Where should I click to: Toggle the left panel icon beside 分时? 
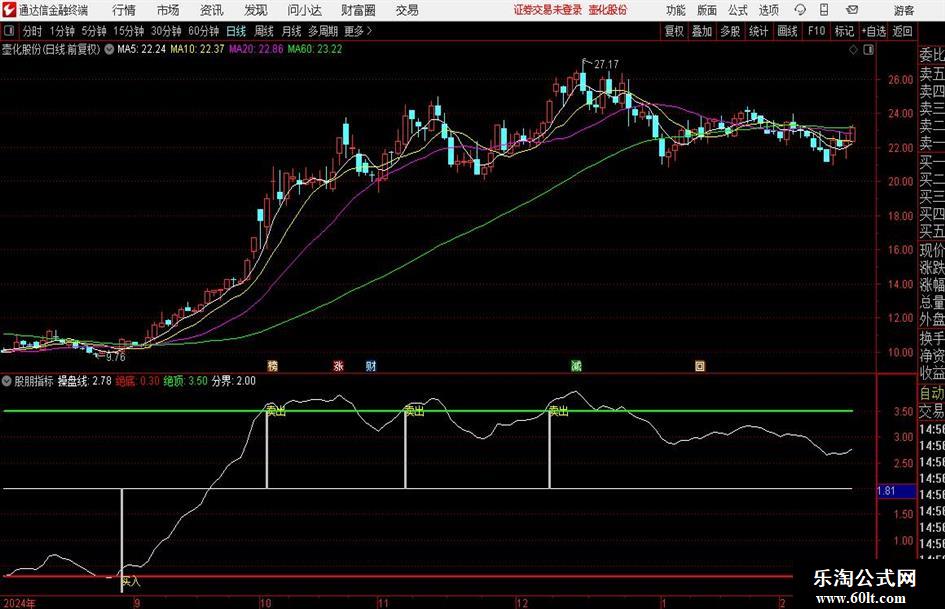coord(9,31)
